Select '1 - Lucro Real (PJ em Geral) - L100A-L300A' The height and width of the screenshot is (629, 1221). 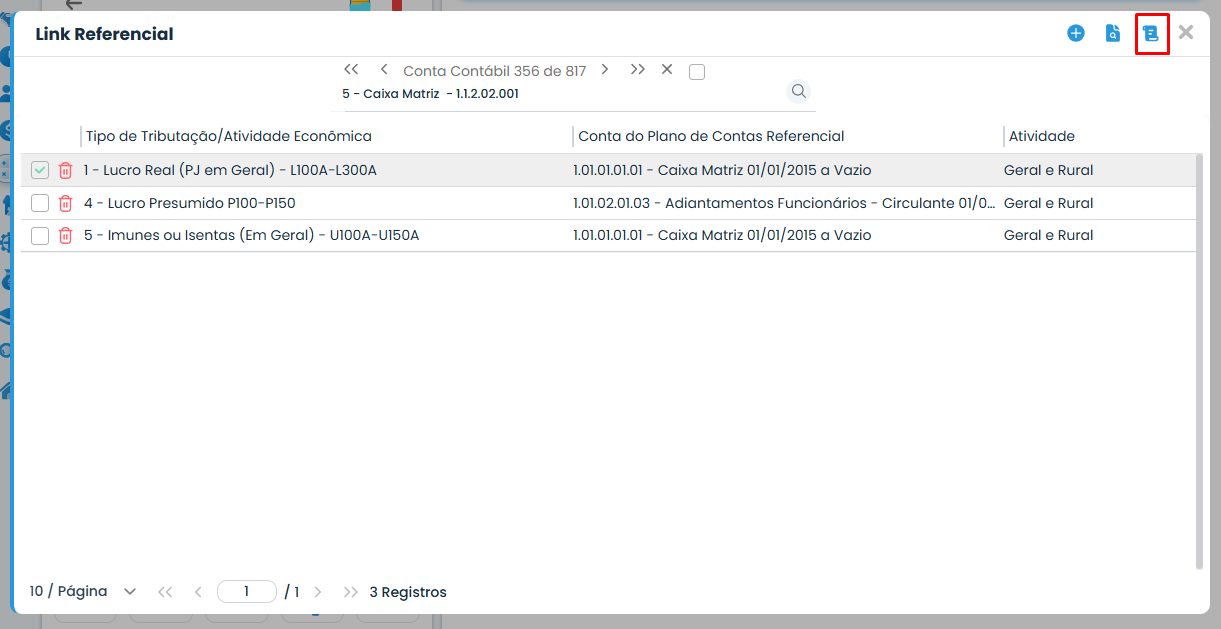230,170
